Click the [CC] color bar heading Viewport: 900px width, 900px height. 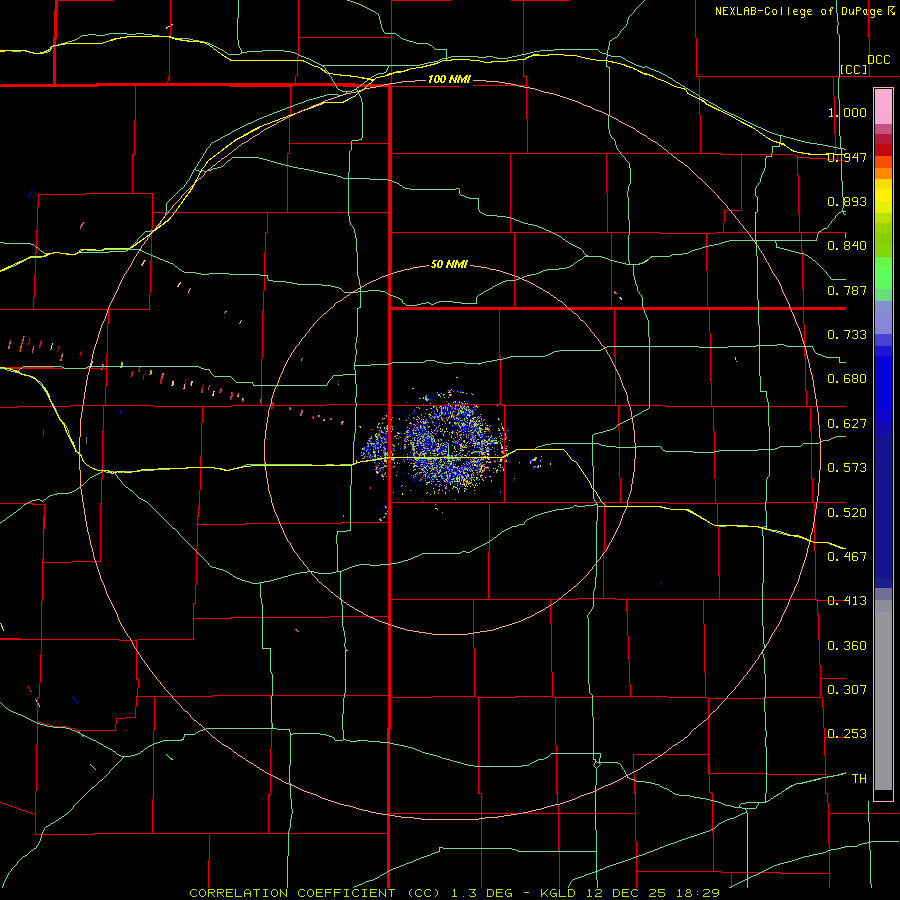click(x=854, y=69)
